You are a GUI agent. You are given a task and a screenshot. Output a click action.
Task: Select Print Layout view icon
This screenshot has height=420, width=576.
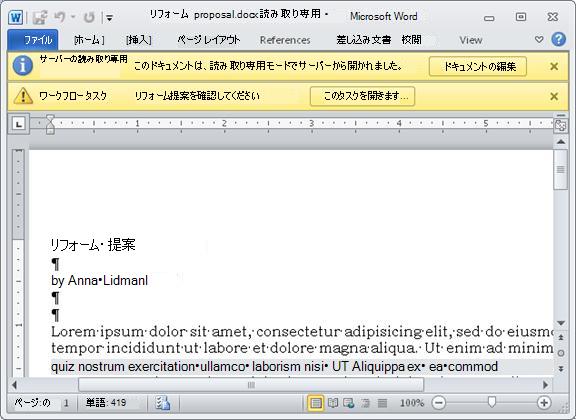tap(316, 403)
